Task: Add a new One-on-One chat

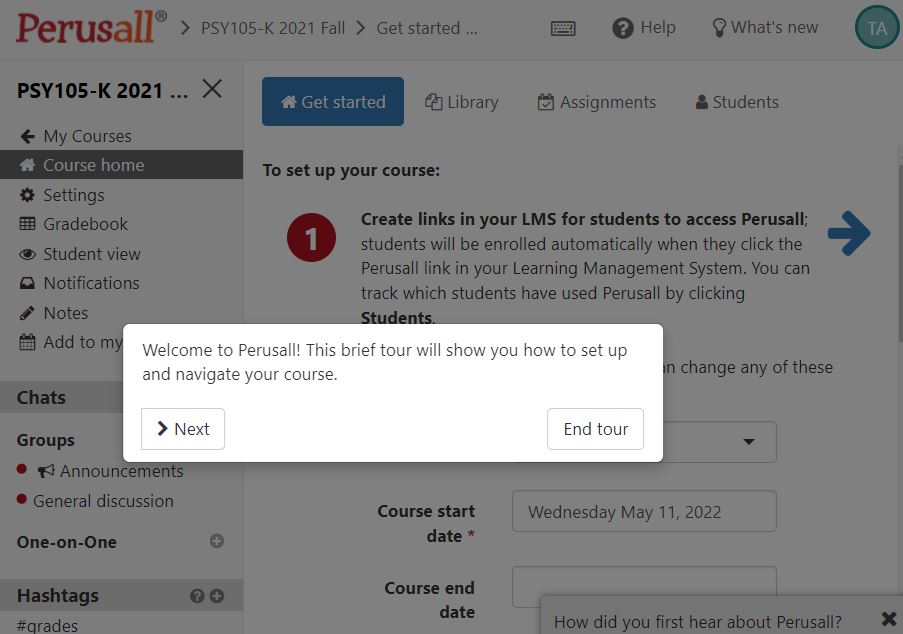Action: click(x=217, y=541)
